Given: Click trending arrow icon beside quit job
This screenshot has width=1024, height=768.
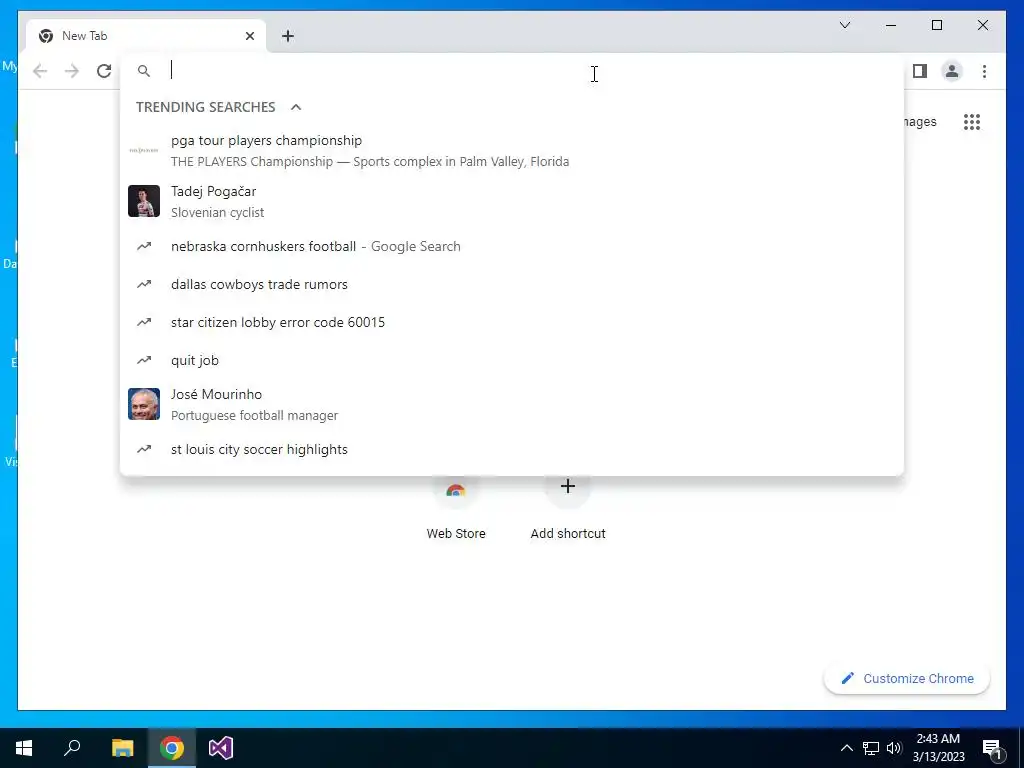Looking at the screenshot, I should 144,360.
